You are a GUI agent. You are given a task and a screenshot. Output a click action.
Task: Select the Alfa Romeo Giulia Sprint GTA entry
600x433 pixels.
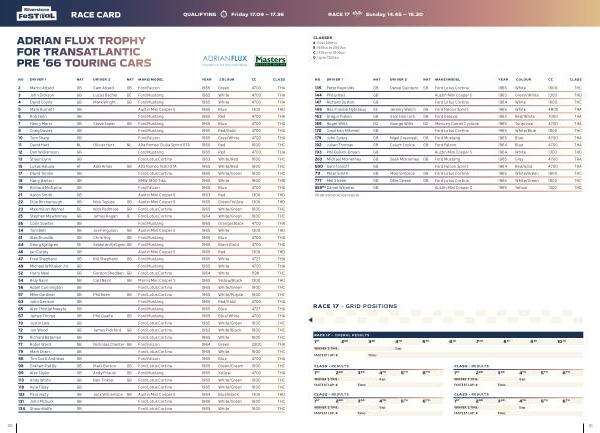(164, 145)
